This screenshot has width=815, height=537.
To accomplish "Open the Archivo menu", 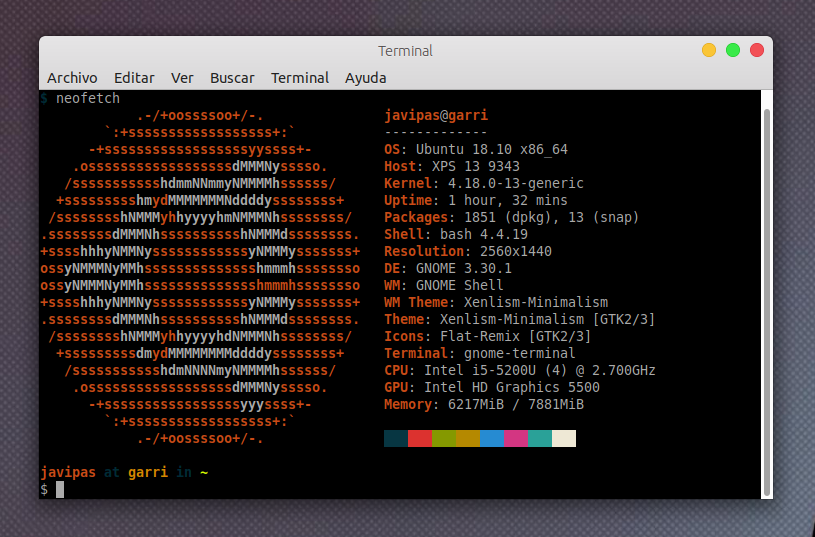I will 72,78.
